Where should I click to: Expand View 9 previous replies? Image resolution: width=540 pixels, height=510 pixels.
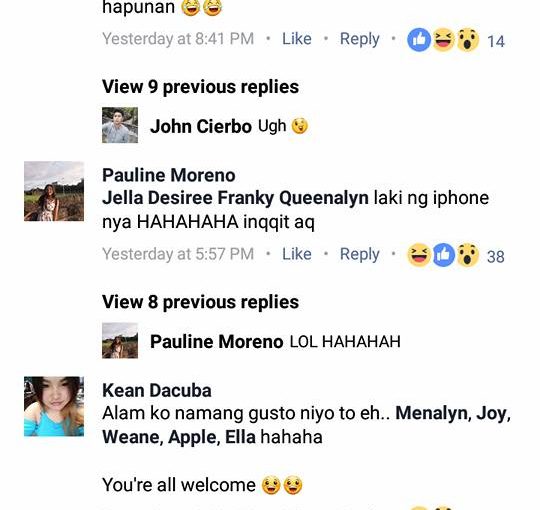click(x=200, y=87)
